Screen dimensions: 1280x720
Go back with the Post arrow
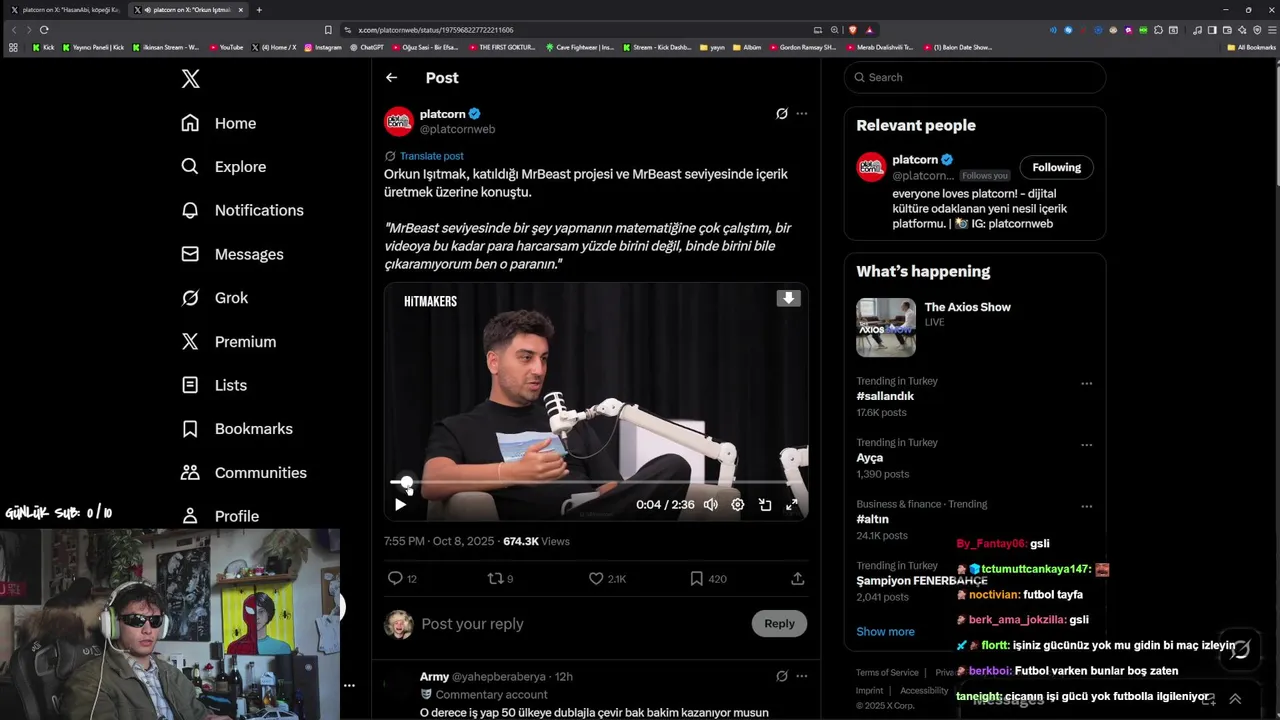tap(391, 77)
